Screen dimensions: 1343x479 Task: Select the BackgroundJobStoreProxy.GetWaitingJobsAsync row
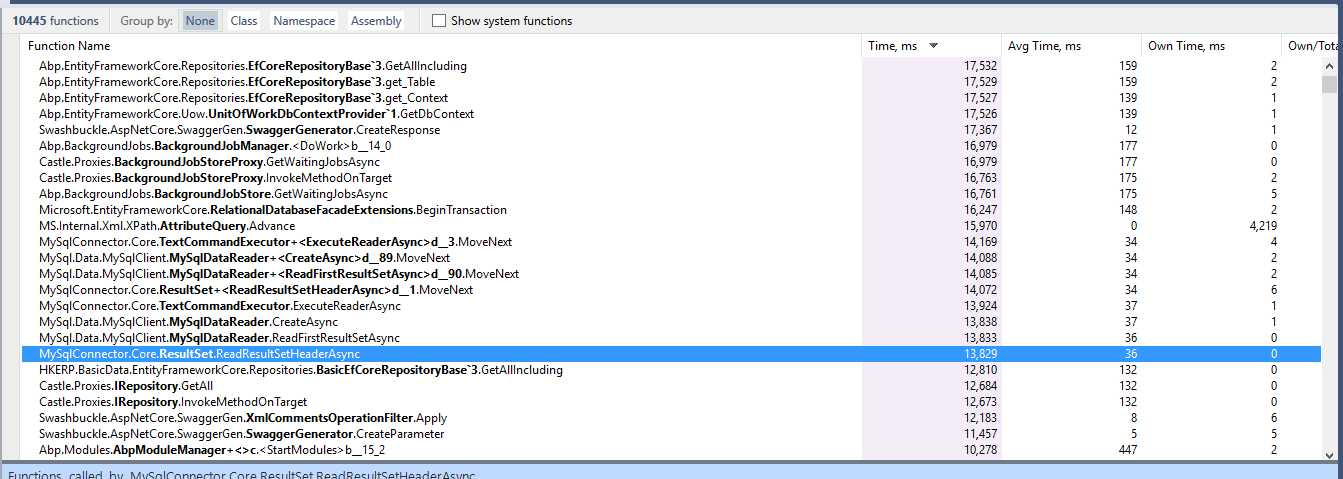[671, 162]
